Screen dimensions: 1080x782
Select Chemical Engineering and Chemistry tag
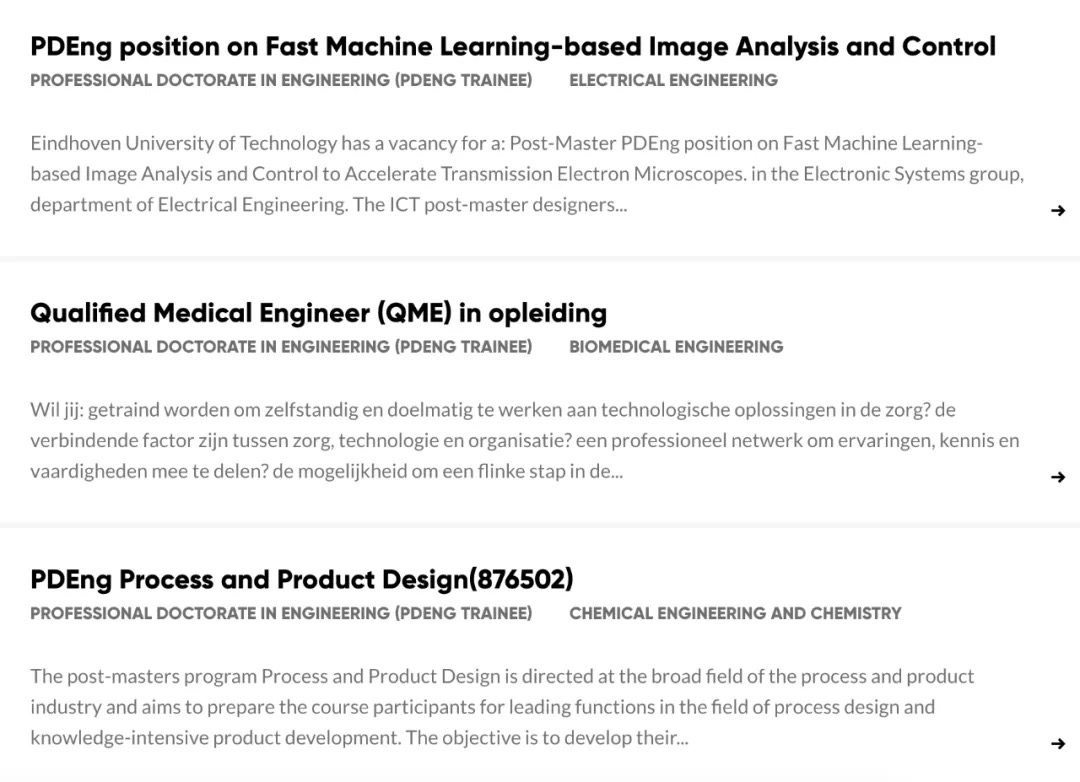[735, 613]
